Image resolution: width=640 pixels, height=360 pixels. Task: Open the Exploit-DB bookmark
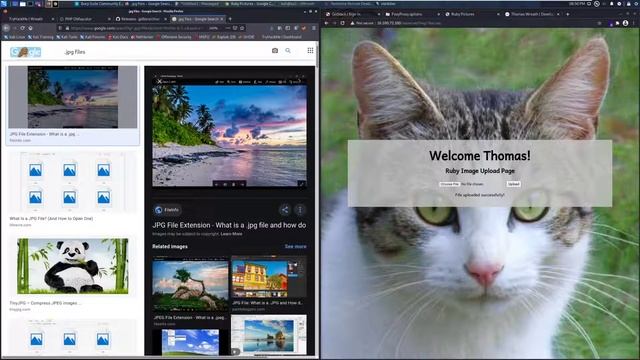pos(223,37)
